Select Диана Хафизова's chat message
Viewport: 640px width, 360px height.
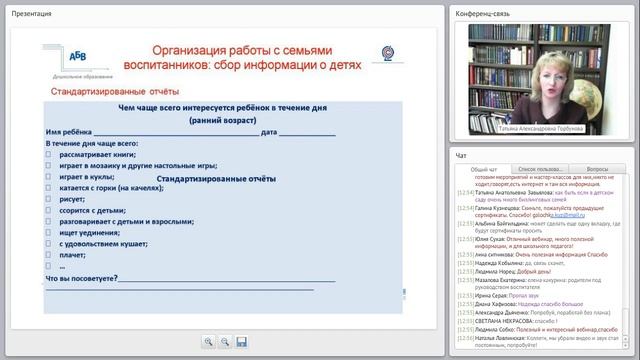[x=520, y=304]
